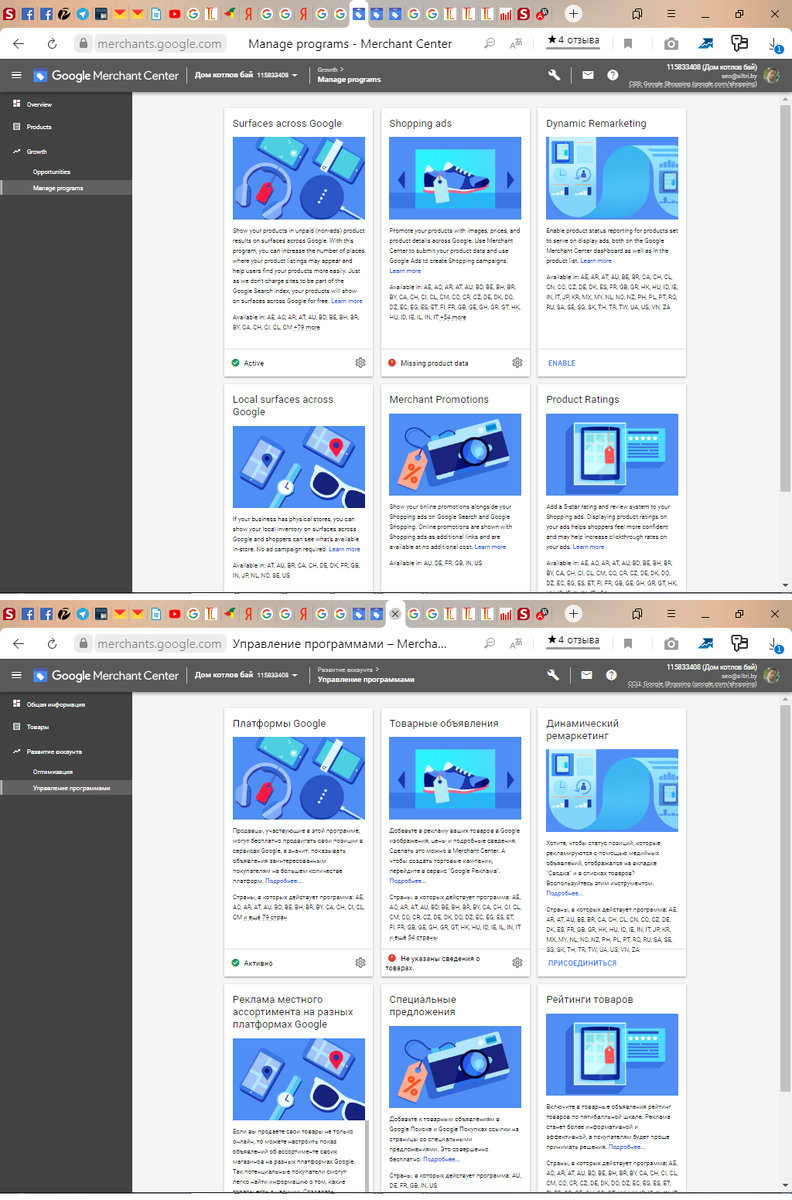
Task: Click the wrench tools icon in the Russian window
Action: [x=555, y=675]
